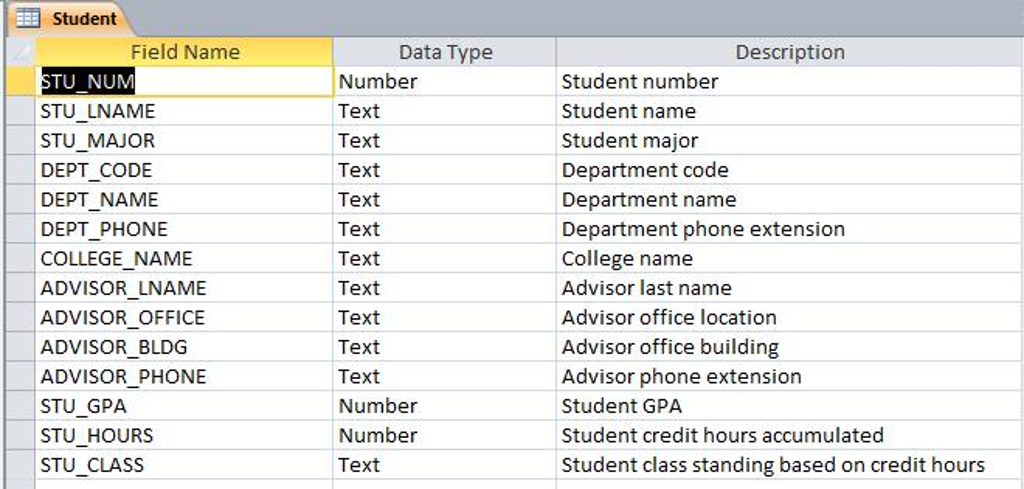This screenshot has height=489, width=1024.
Task: Click the 'Advisor office building' description
Action: (x=670, y=347)
